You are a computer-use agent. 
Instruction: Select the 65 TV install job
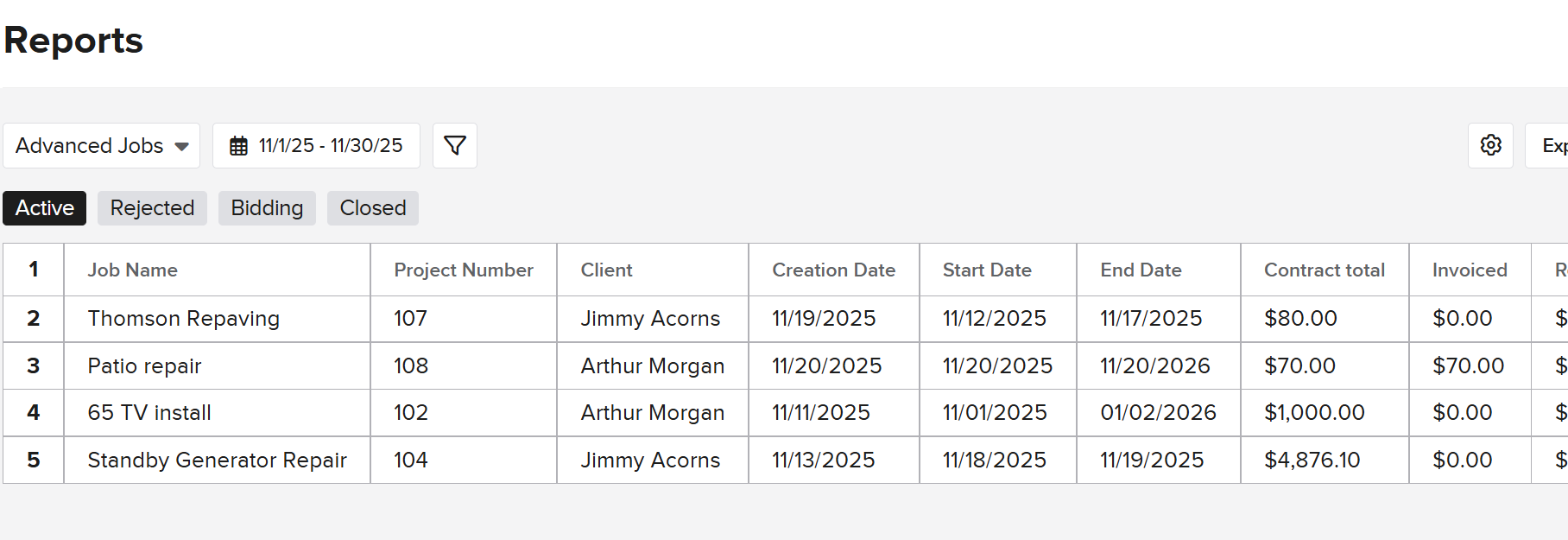click(x=149, y=413)
